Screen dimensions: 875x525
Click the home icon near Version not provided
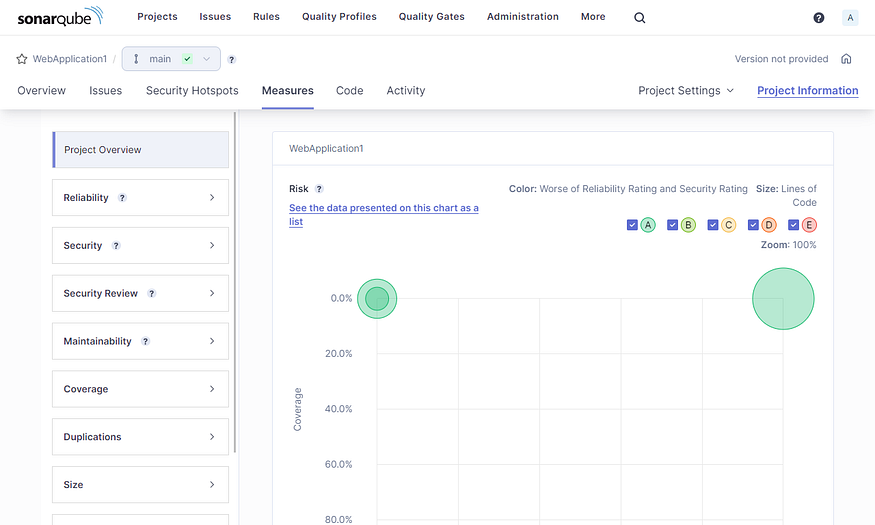[x=846, y=59]
